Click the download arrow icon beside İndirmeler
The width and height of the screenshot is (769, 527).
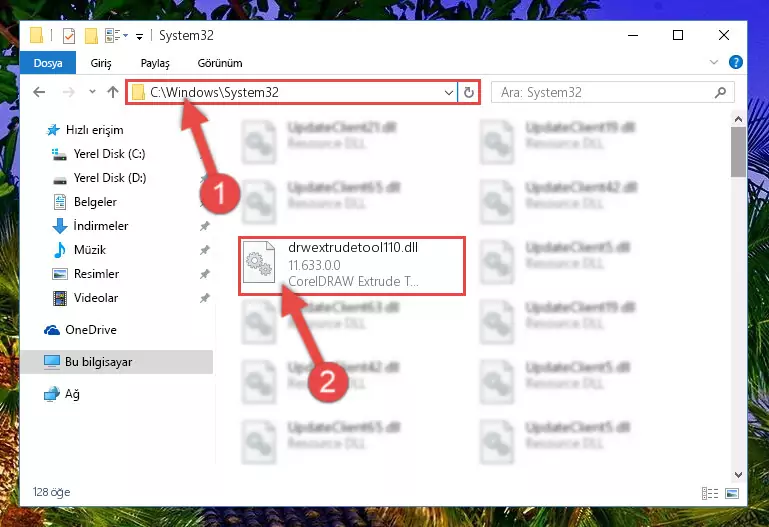[60, 226]
